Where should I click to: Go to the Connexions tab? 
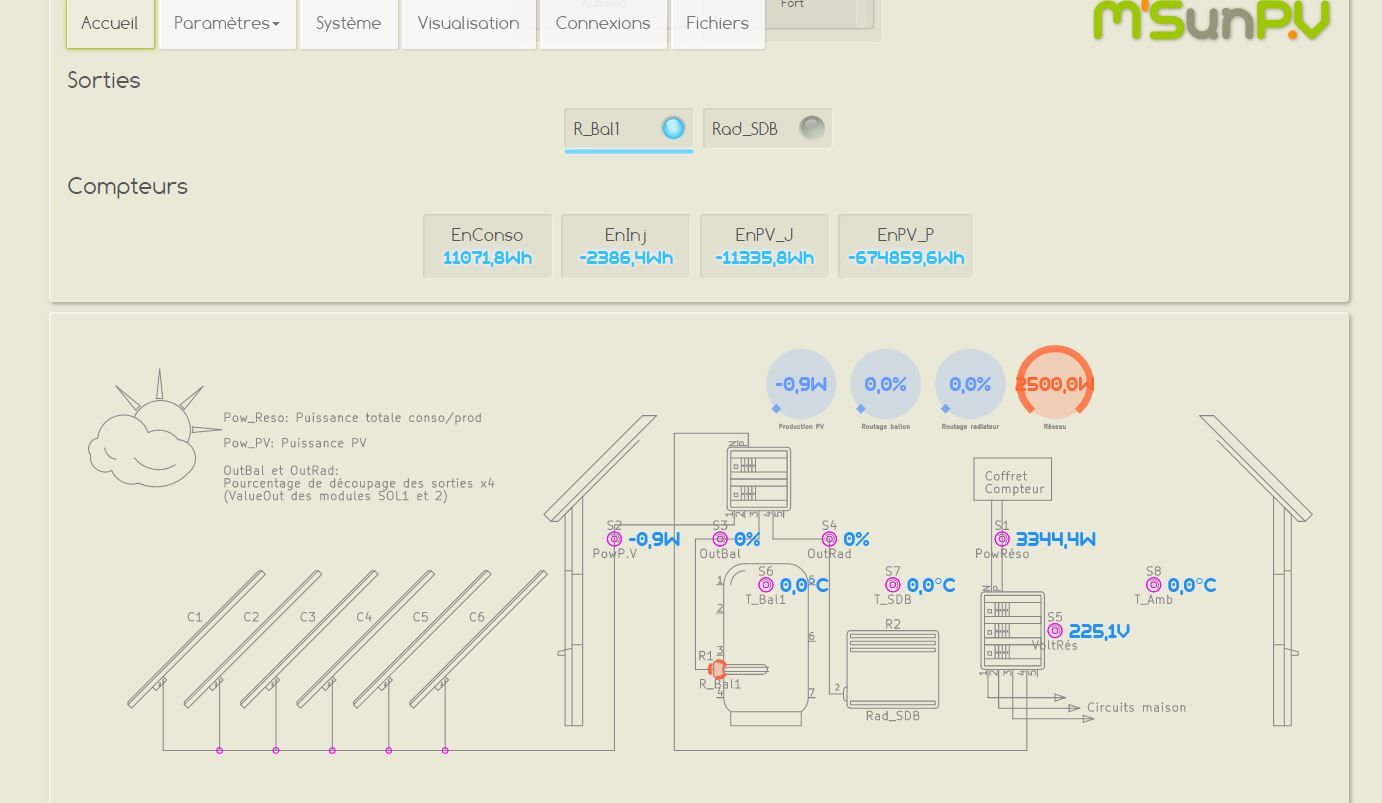click(603, 23)
